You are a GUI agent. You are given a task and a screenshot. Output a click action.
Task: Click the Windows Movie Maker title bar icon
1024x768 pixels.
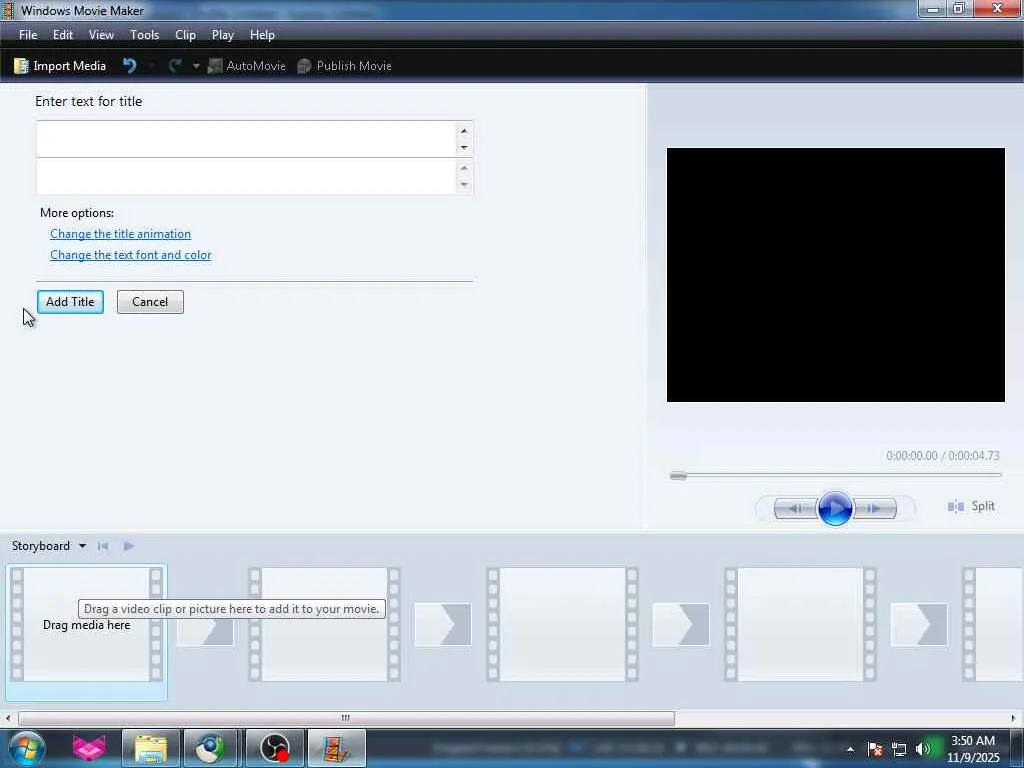[8, 10]
